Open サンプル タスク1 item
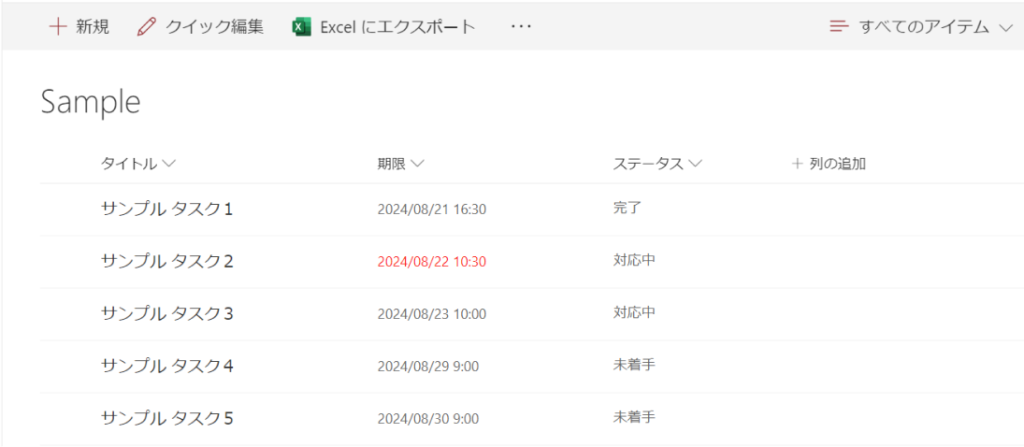The image size is (1024, 447). coord(167,209)
